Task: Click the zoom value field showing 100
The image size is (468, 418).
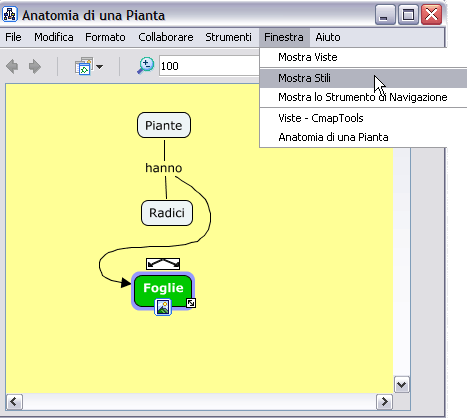Action: [x=209, y=66]
